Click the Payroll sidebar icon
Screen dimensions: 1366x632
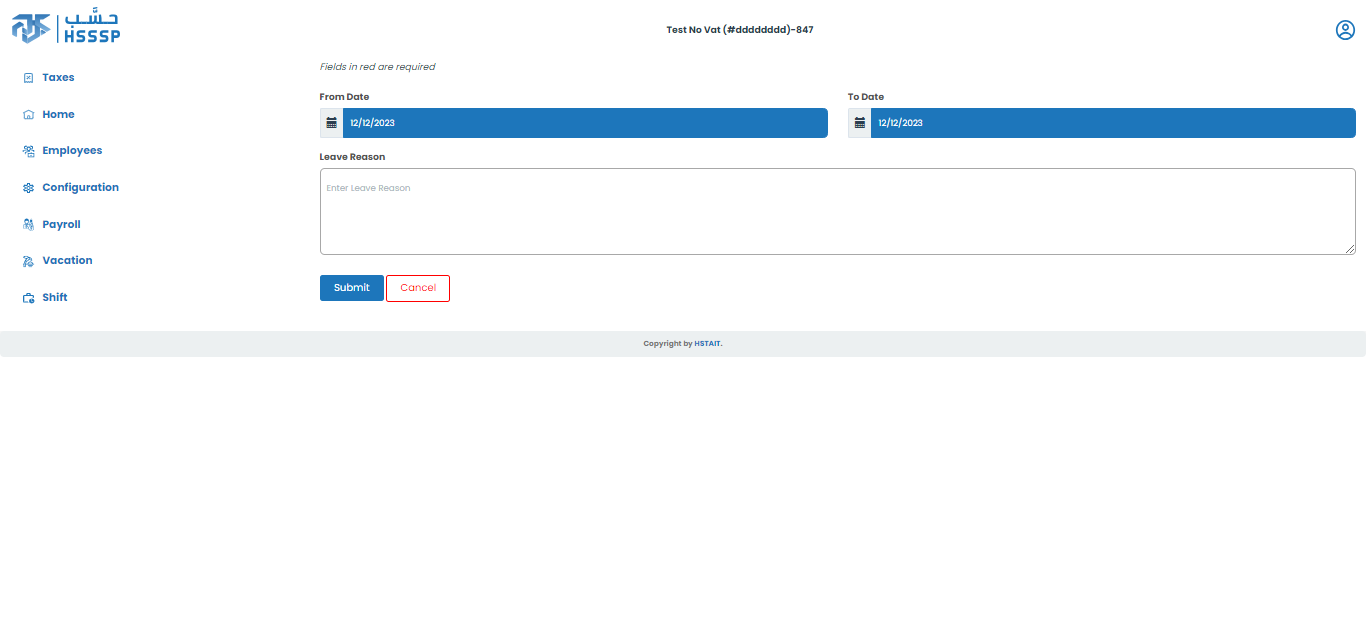click(29, 225)
